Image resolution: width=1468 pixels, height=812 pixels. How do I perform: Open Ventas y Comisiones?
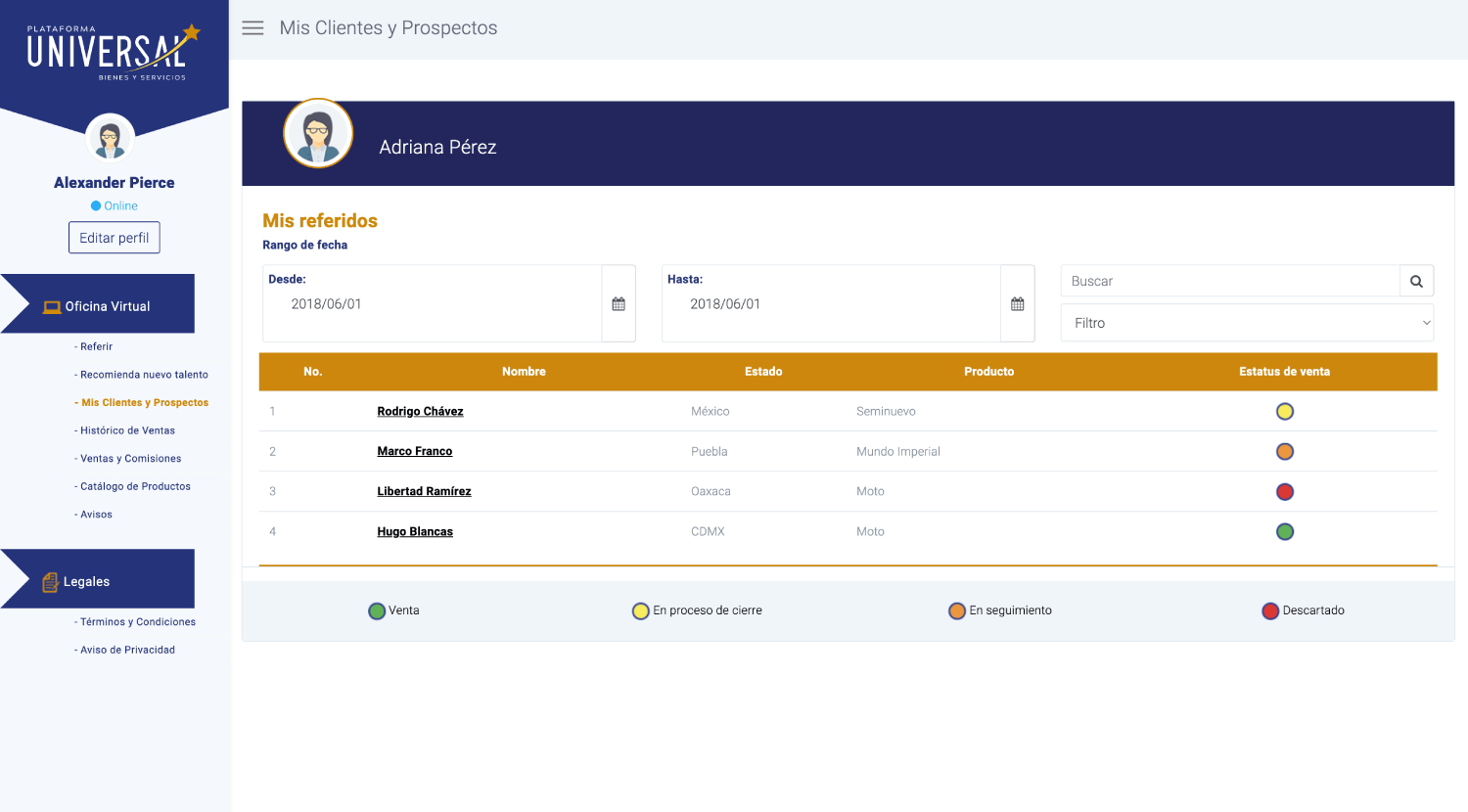[x=128, y=459]
